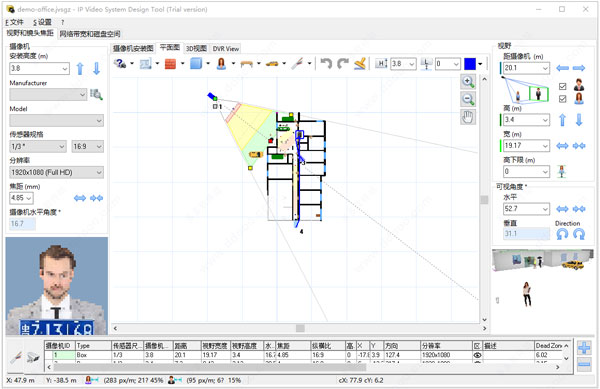Open the Model dropdown
Image resolution: width=600 pixels, height=389 pixels.
coord(99,121)
